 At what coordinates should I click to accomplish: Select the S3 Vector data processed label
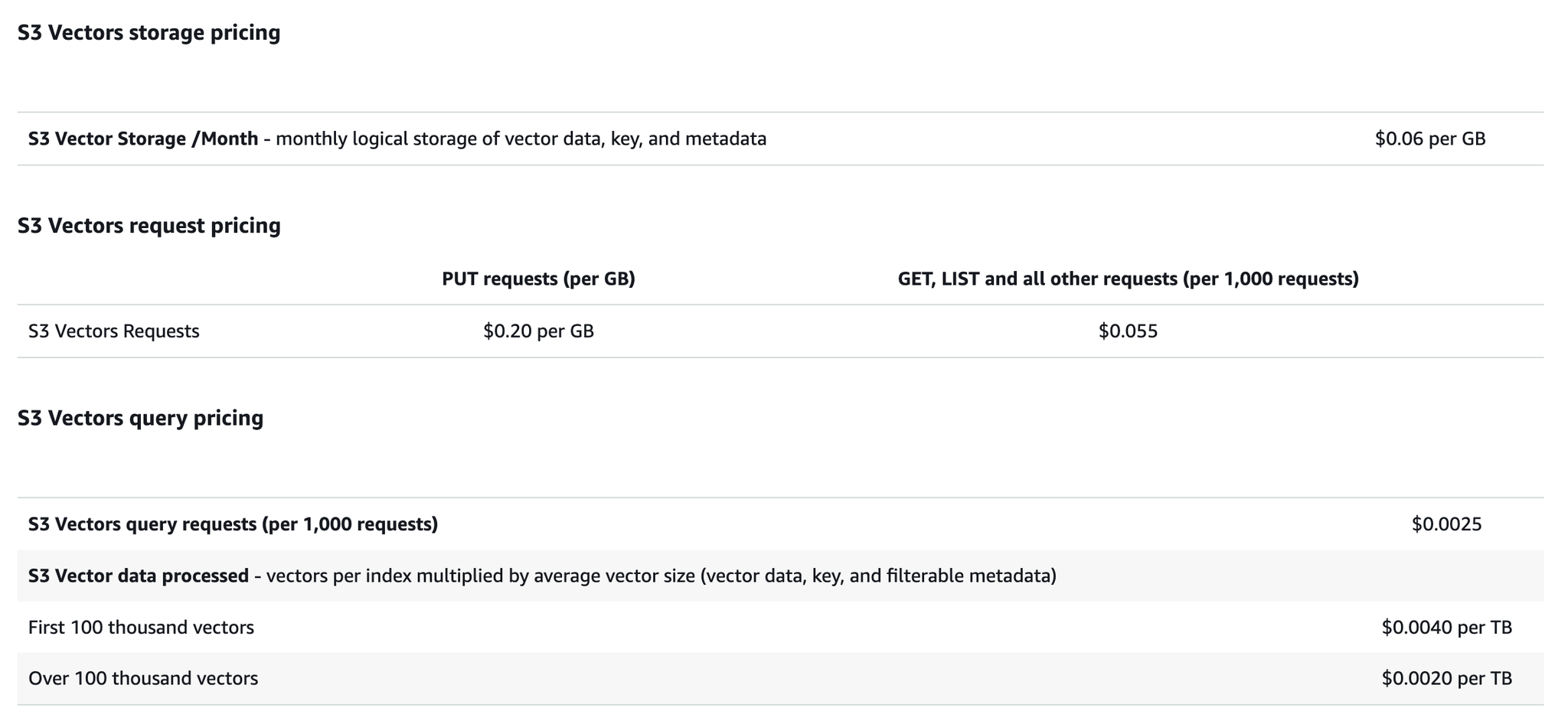coord(139,576)
